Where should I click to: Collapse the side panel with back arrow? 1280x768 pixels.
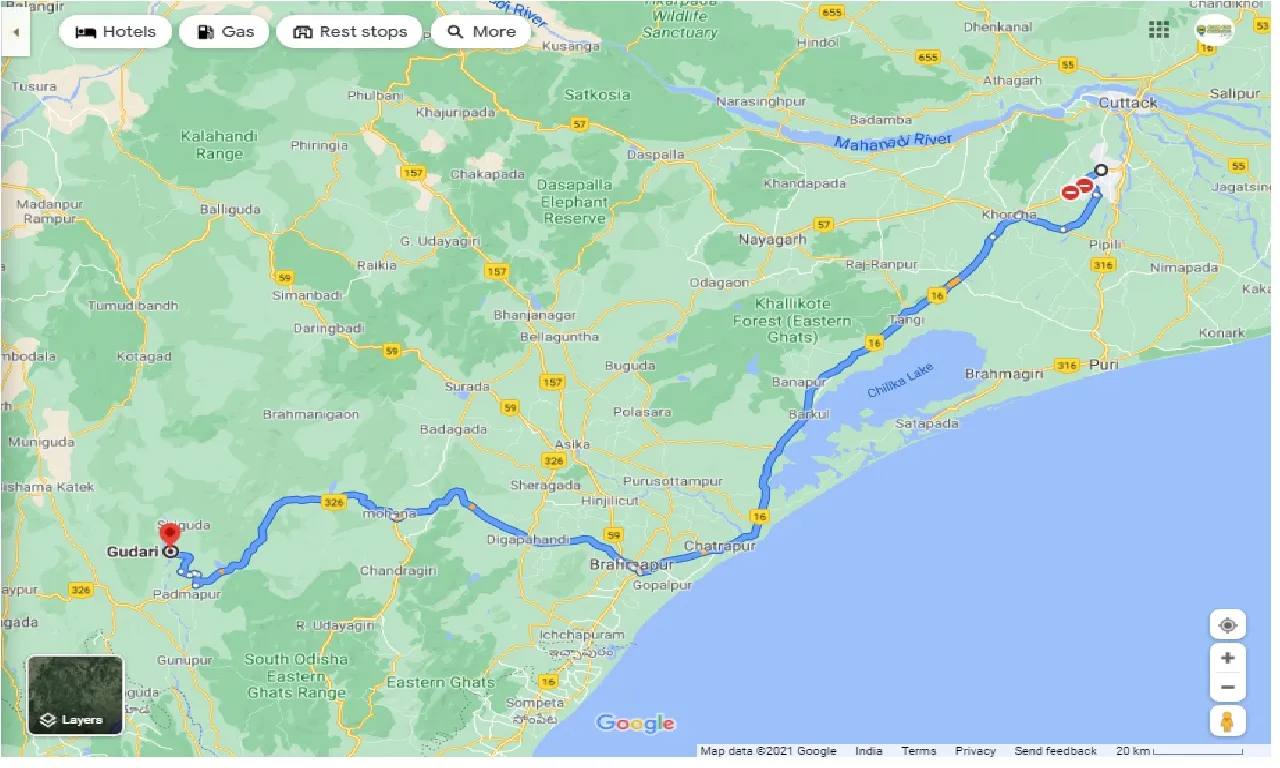16,31
